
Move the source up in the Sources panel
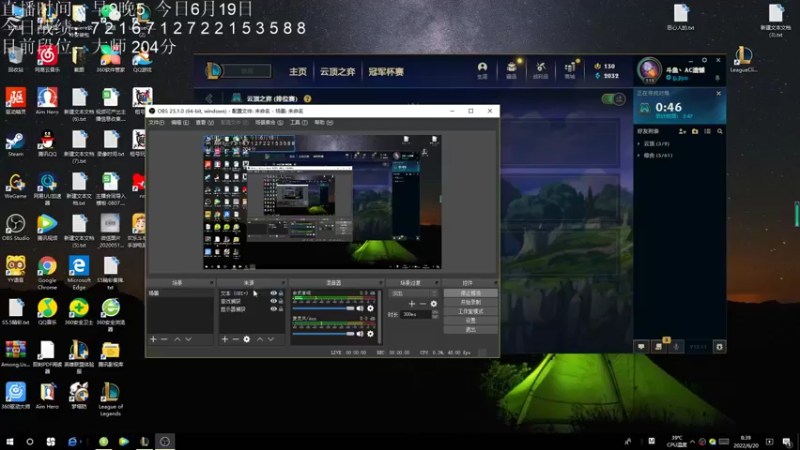tap(260, 339)
